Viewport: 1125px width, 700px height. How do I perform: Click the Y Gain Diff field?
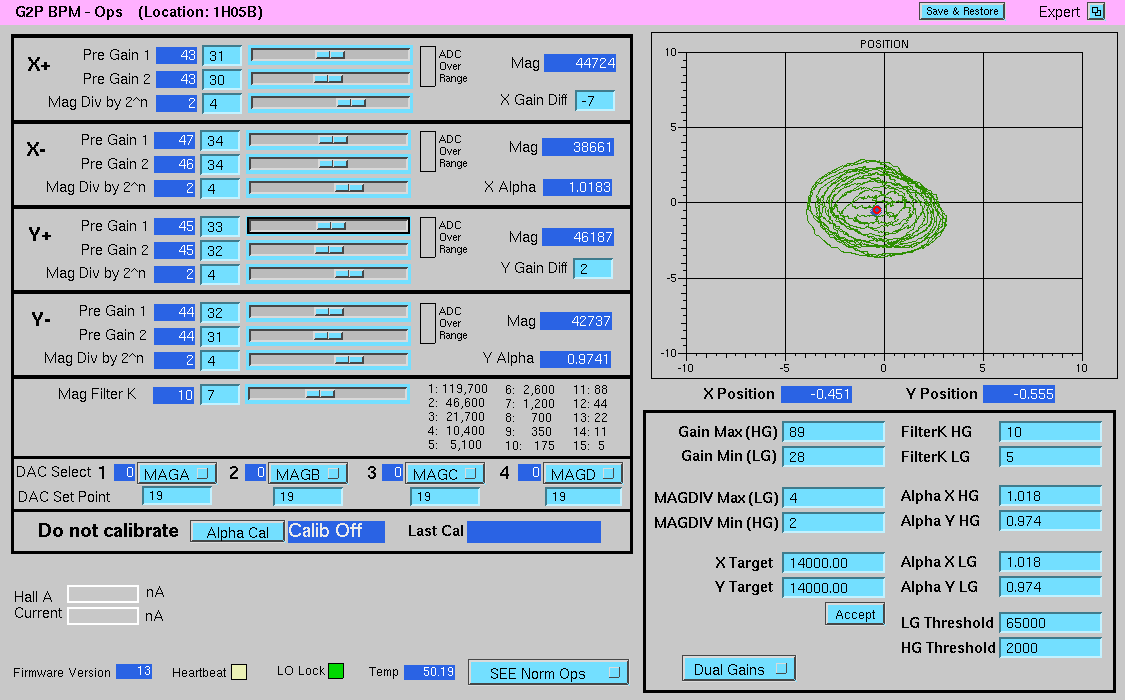(593, 268)
